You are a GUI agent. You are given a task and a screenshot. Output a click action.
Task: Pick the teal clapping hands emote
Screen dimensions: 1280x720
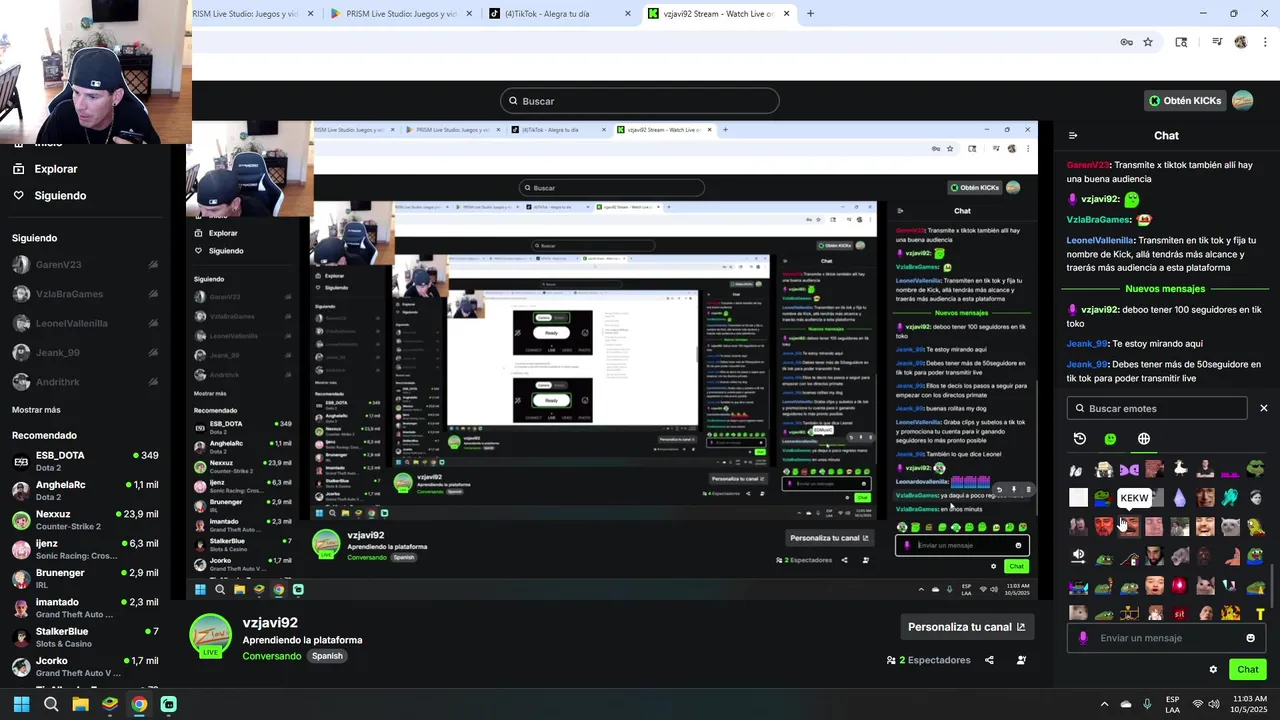[x=1230, y=497]
